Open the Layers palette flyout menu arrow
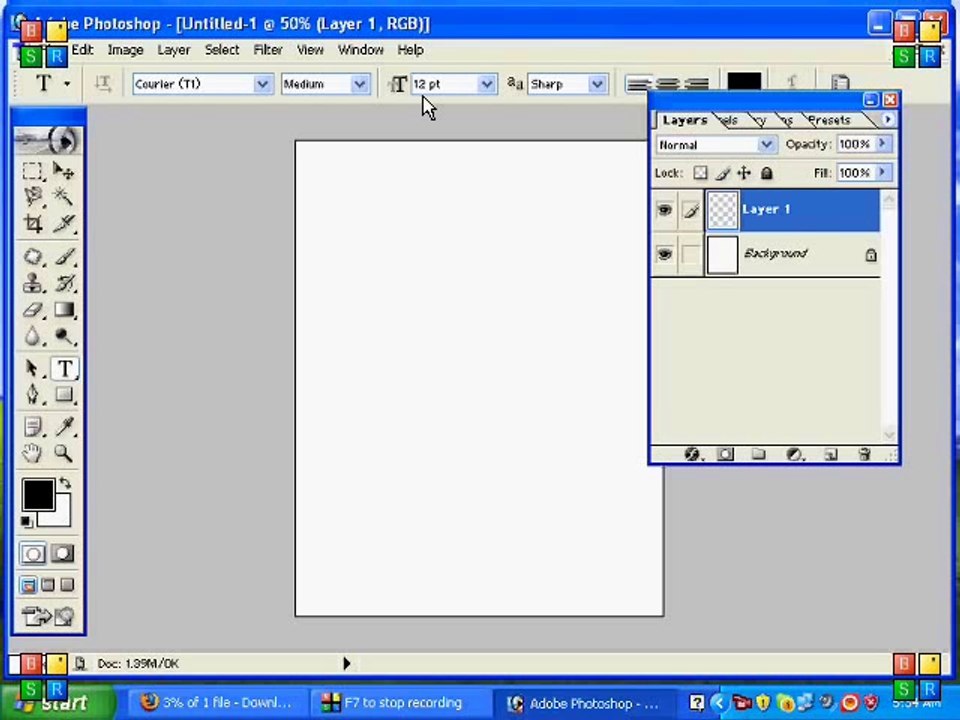The height and width of the screenshot is (720, 960). 888,119
